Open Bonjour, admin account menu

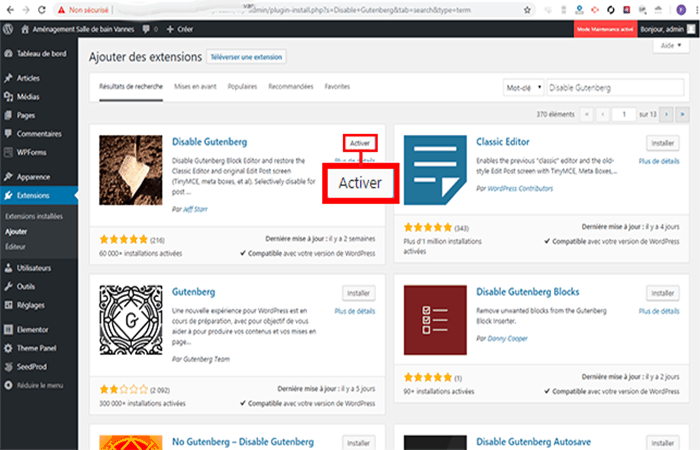tap(668, 29)
